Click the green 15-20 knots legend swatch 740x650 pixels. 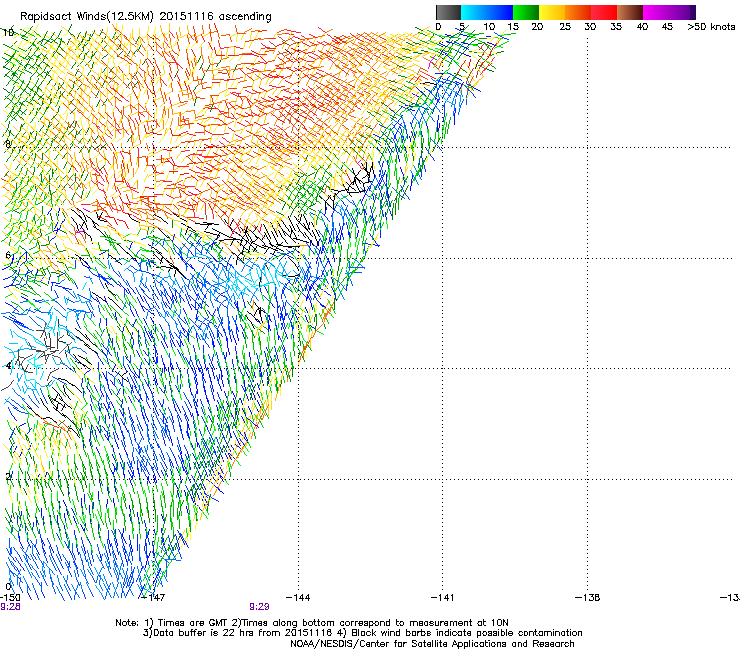tap(526, 12)
